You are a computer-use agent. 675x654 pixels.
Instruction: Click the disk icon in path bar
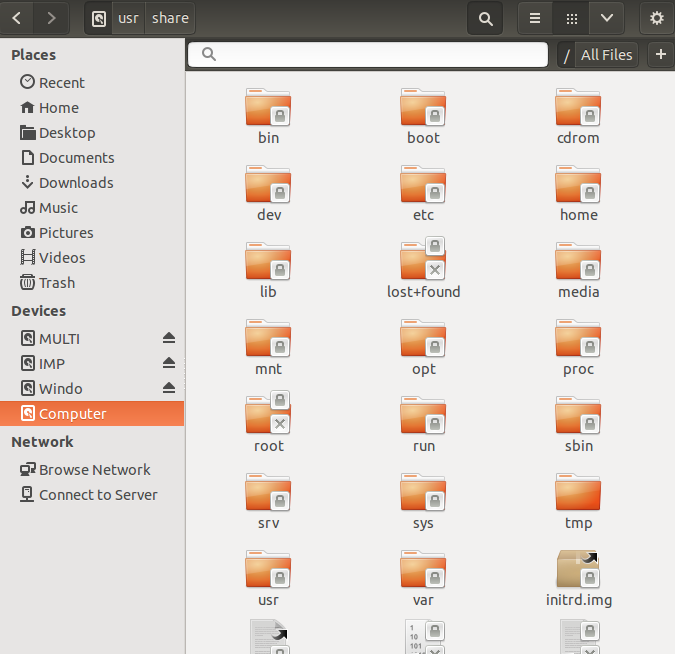tap(99, 18)
